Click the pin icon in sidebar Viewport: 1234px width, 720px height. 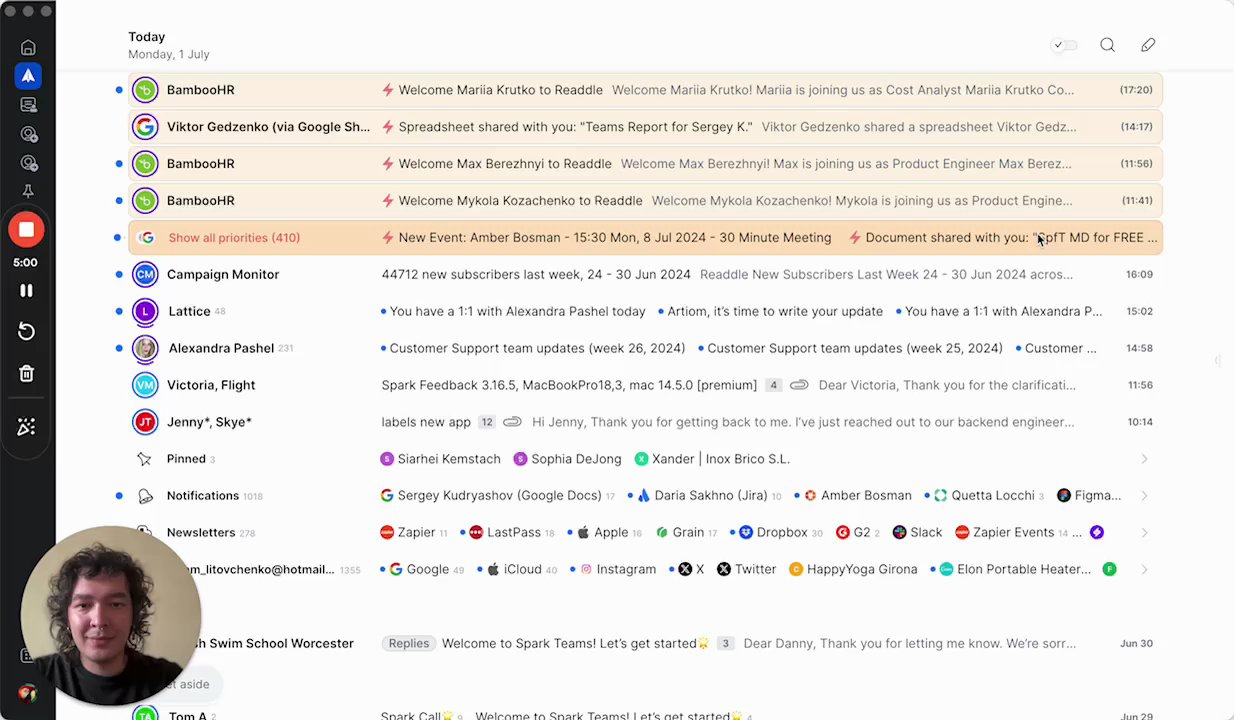pos(28,191)
